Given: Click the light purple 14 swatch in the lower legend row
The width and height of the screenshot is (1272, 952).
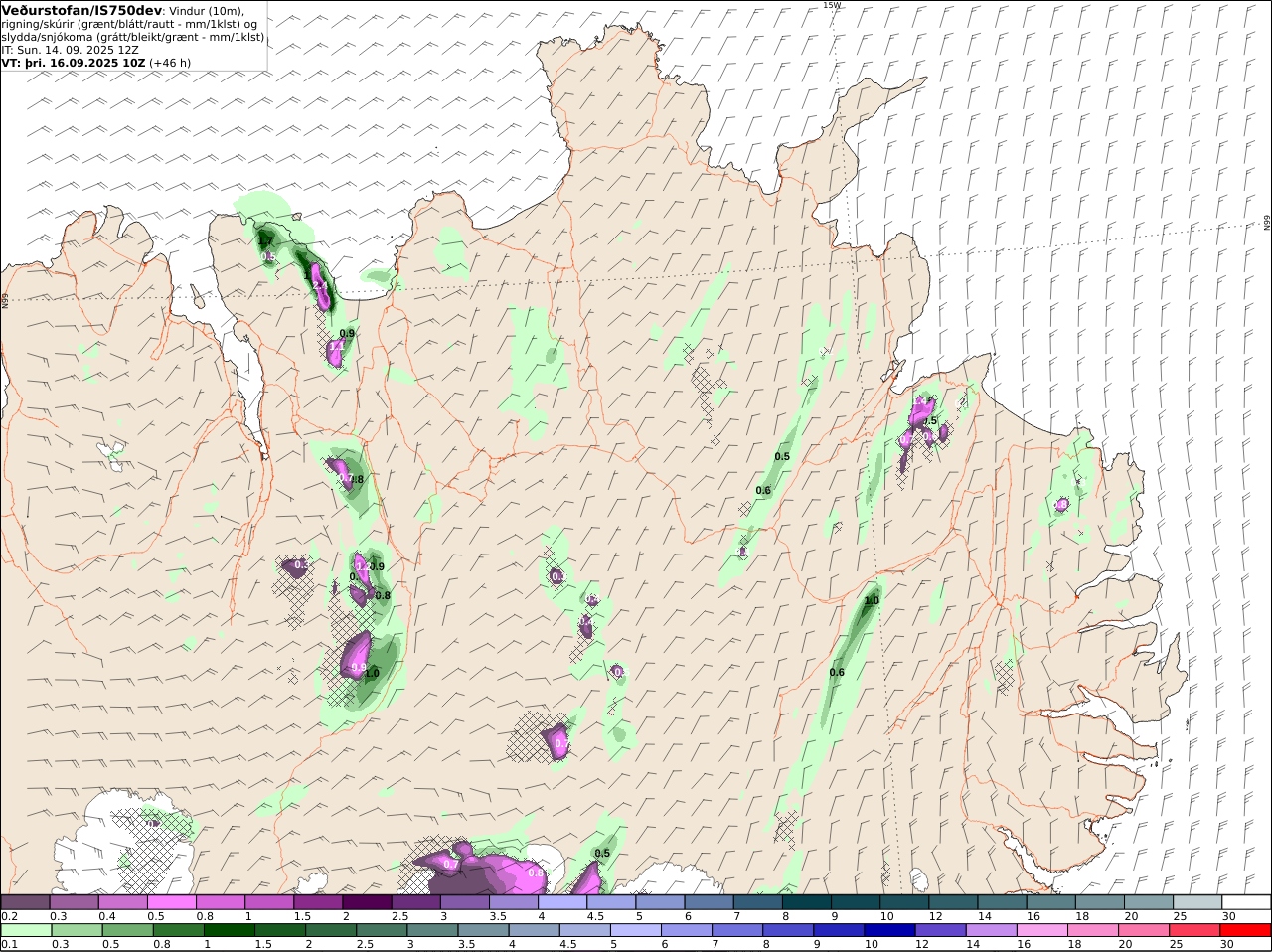Looking at the screenshot, I should (992, 930).
